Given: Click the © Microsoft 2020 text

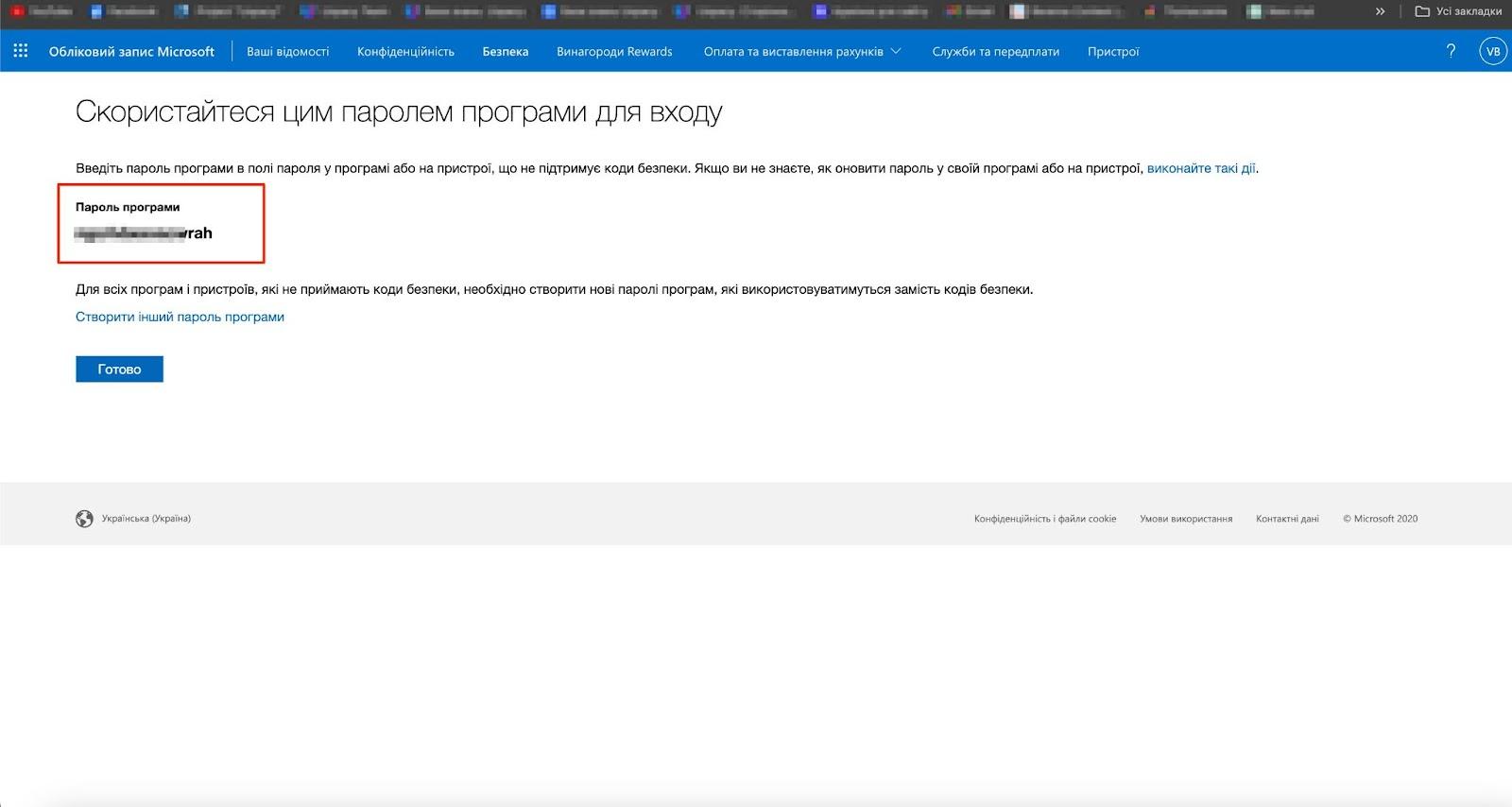Looking at the screenshot, I should pyautogui.click(x=1380, y=519).
